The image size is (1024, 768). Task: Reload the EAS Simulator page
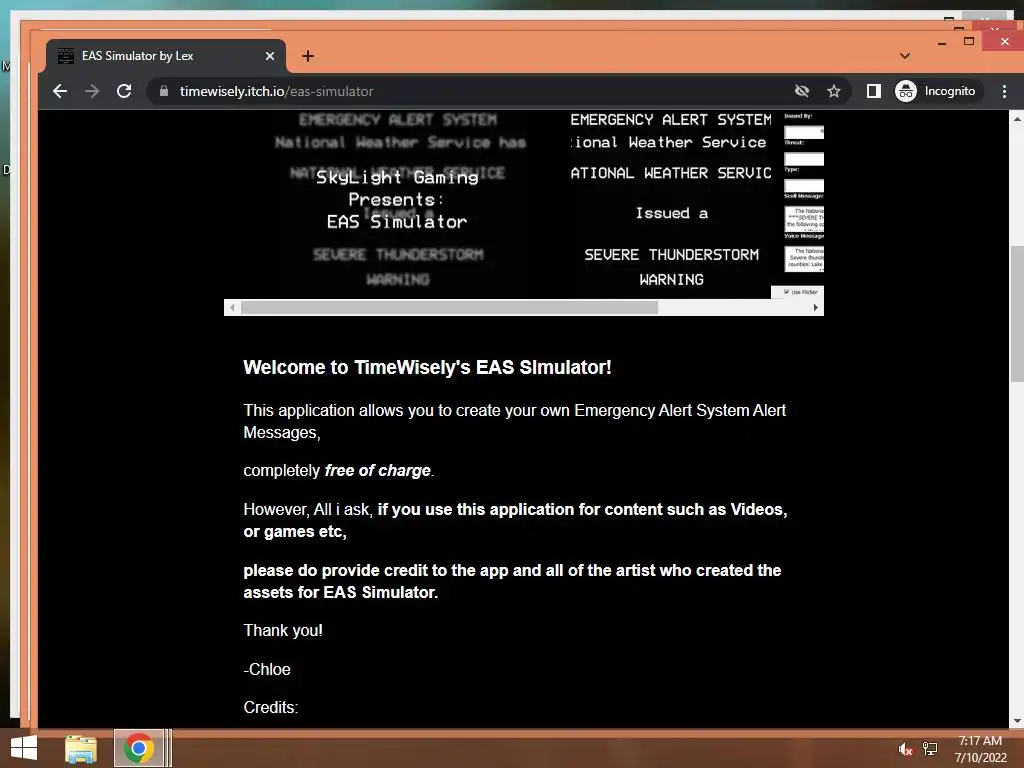[x=124, y=91]
